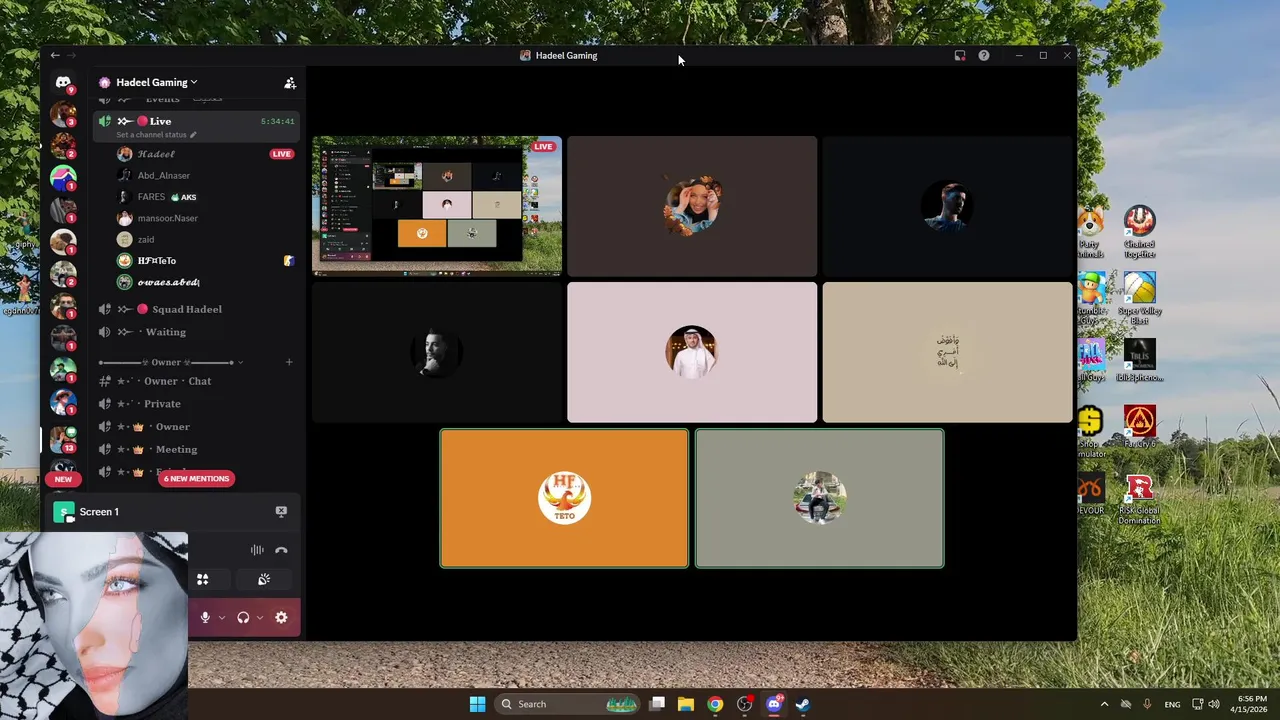Expand the Hadeel Gaming server dropdown
The width and height of the screenshot is (1280, 720).
[x=156, y=82]
